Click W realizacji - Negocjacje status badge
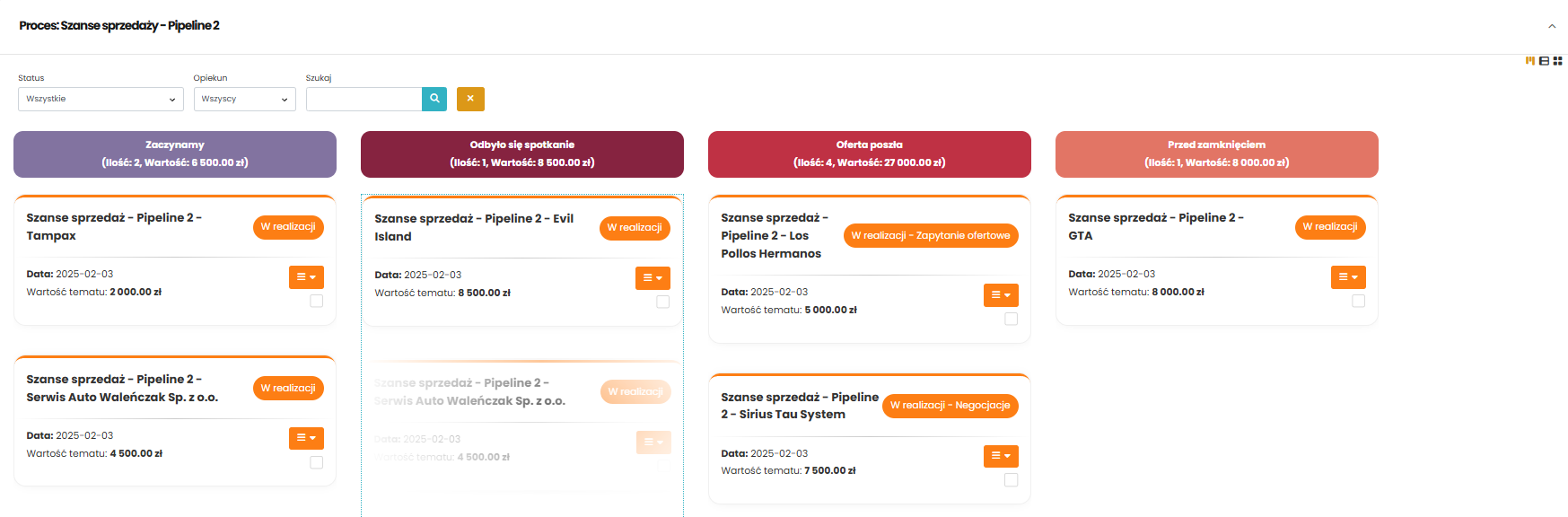 click(x=950, y=406)
